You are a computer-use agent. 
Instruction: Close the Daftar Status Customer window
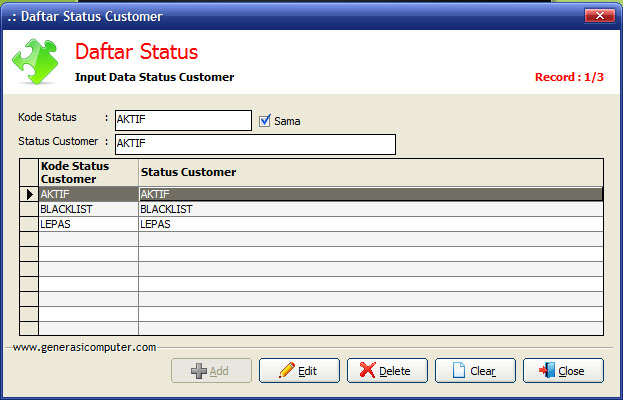click(599, 16)
